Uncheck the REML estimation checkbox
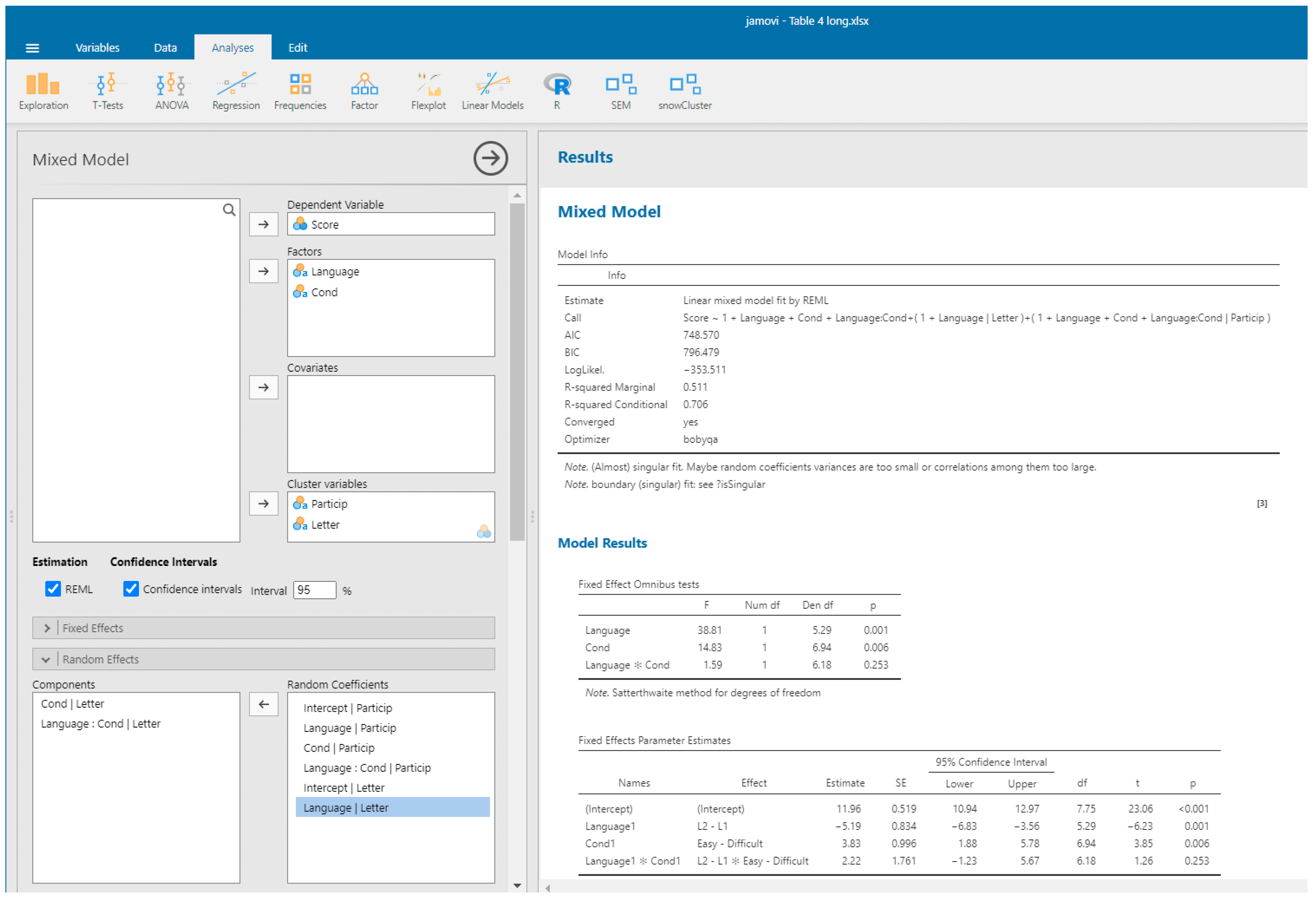 pos(53,589)
